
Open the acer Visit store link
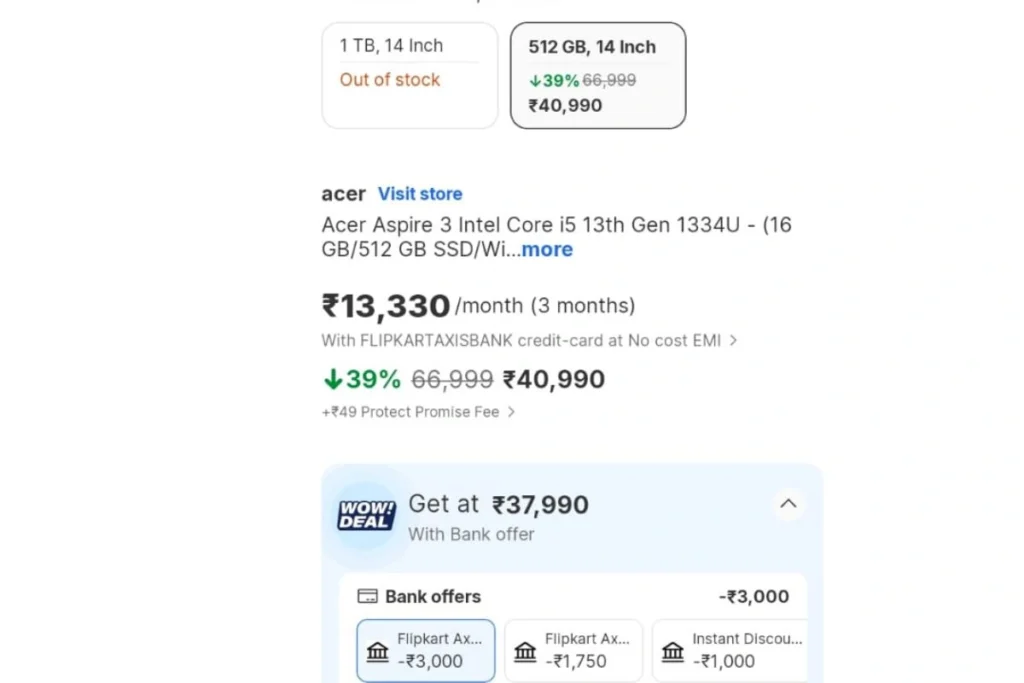click(x=420, y=194)
